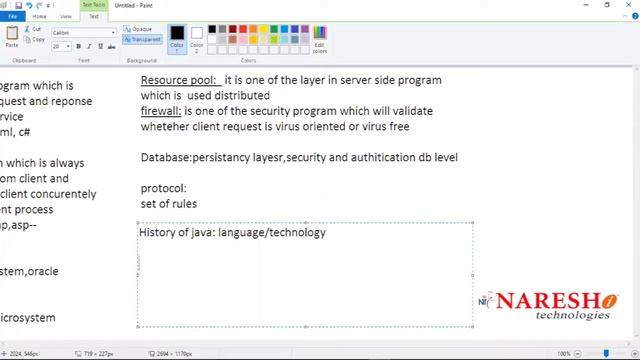Toggle strikethrough formatting
Viewport: 640px width, 360px height.
pos(111,47)
